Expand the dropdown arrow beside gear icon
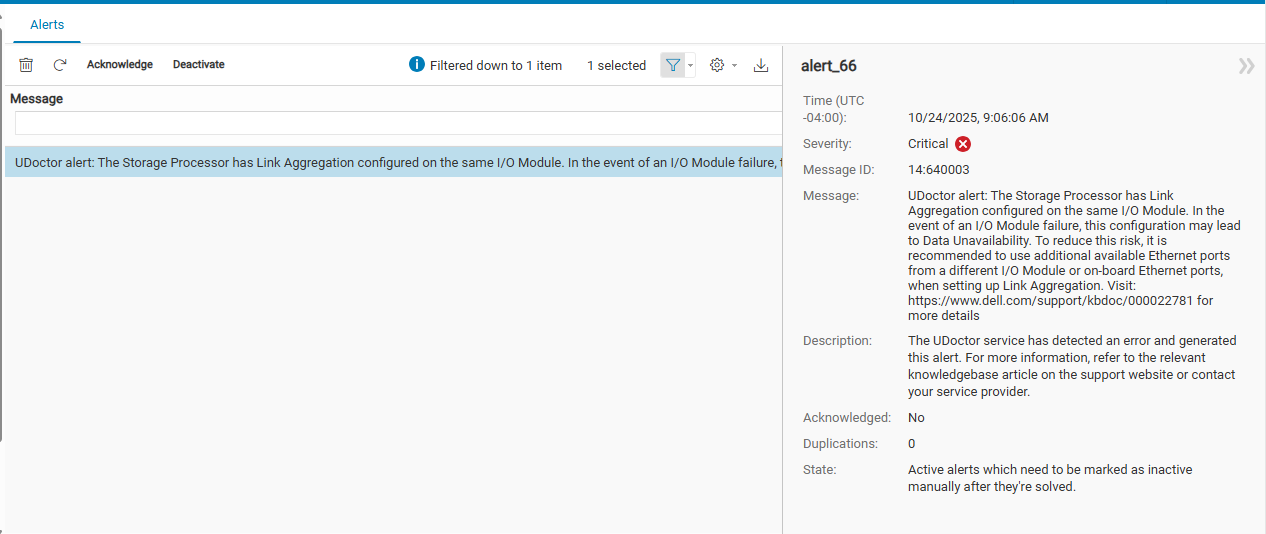 735,66
